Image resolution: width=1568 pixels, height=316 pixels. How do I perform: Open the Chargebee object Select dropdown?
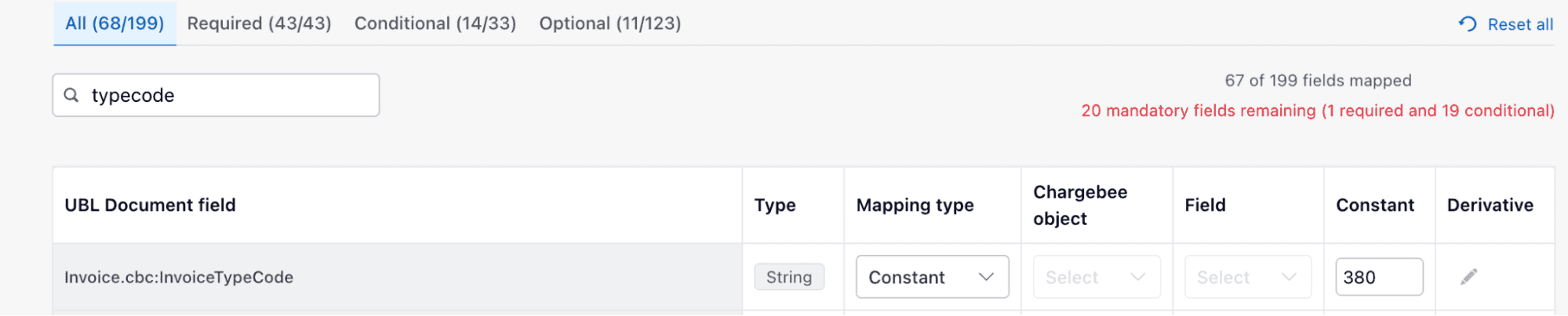pos(1096,277)
